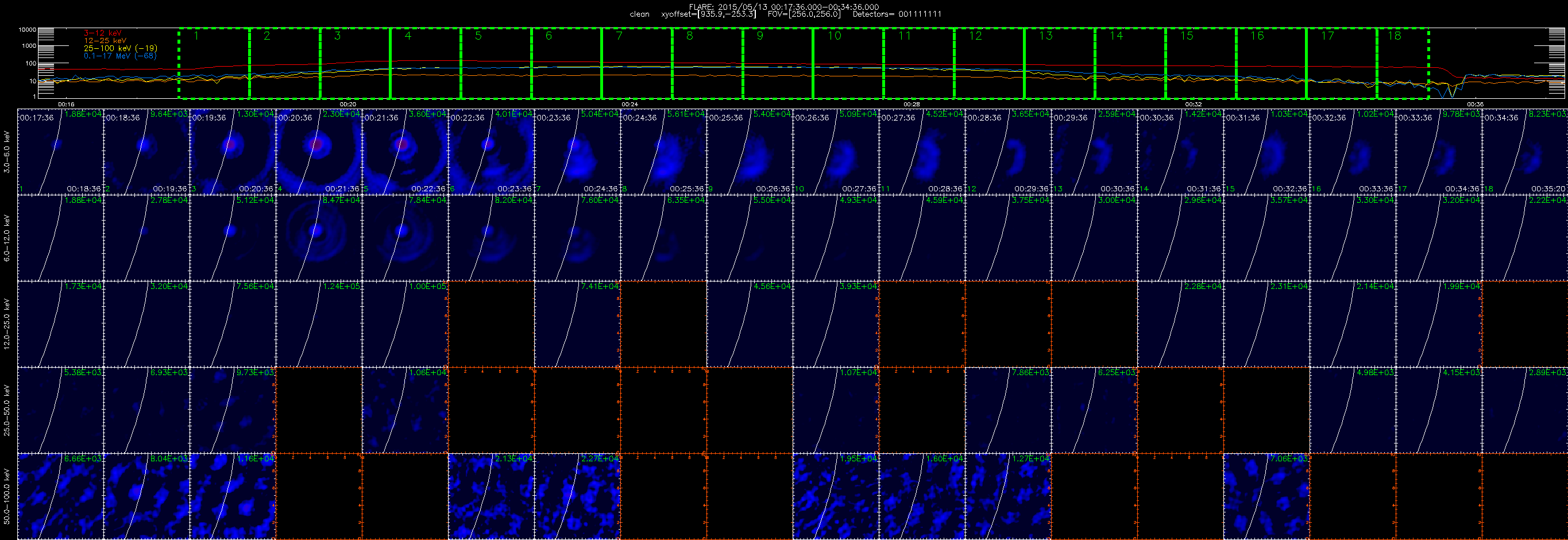Select time interval 10 in the light curve
This screenshot has height=540, width=1568.
tap(848, 63)
